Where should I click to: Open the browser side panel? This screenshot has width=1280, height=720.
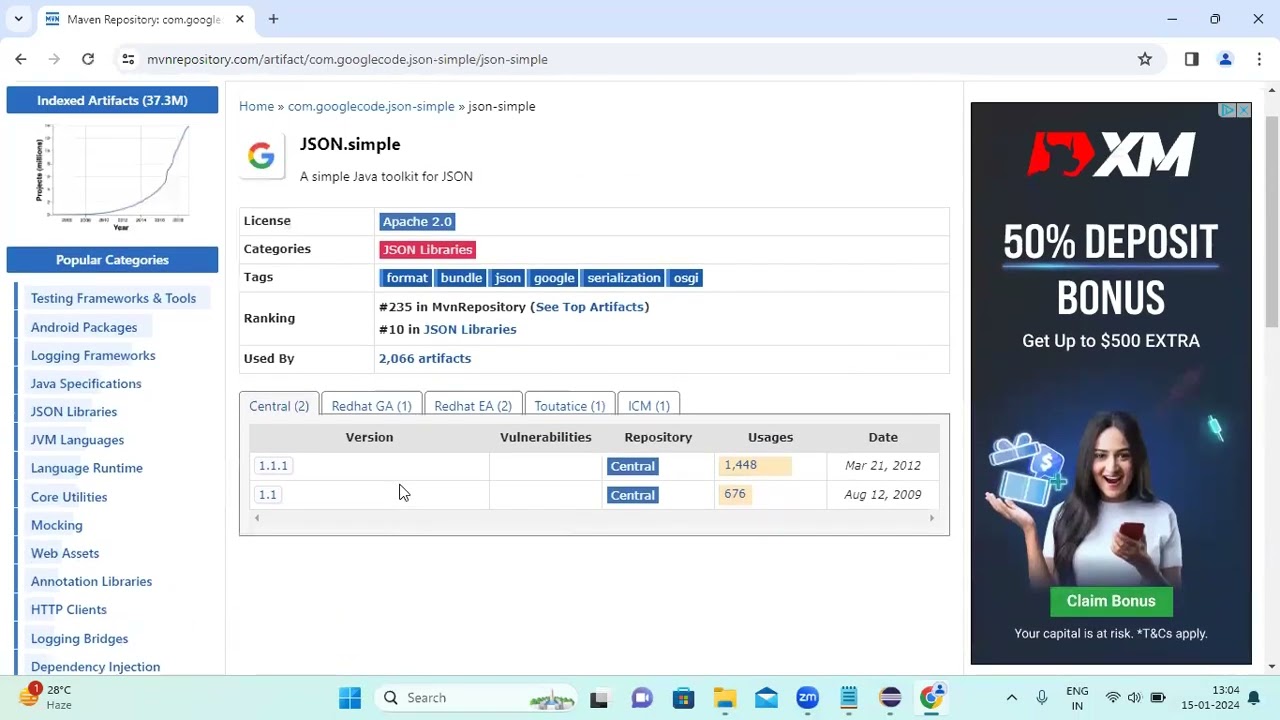pos(1191,59)
